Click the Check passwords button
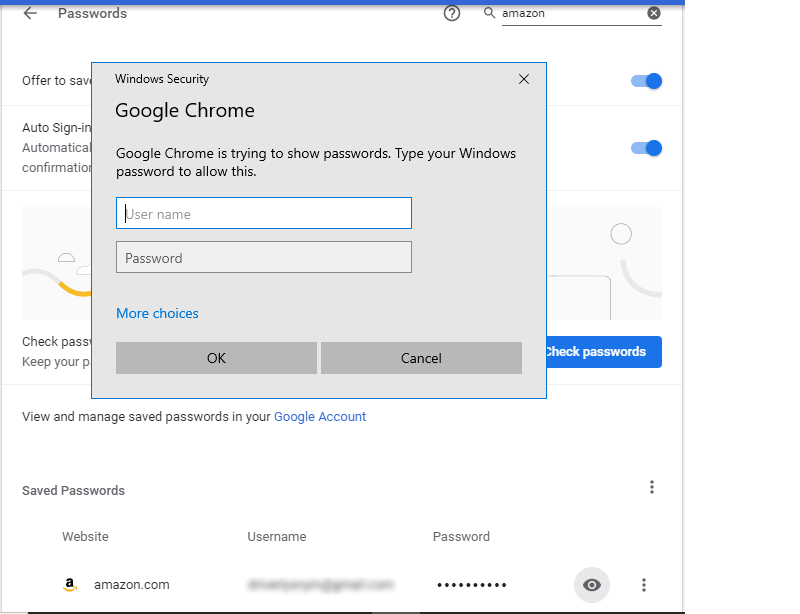This screenshot has height=614, width=800. [604, 352]
